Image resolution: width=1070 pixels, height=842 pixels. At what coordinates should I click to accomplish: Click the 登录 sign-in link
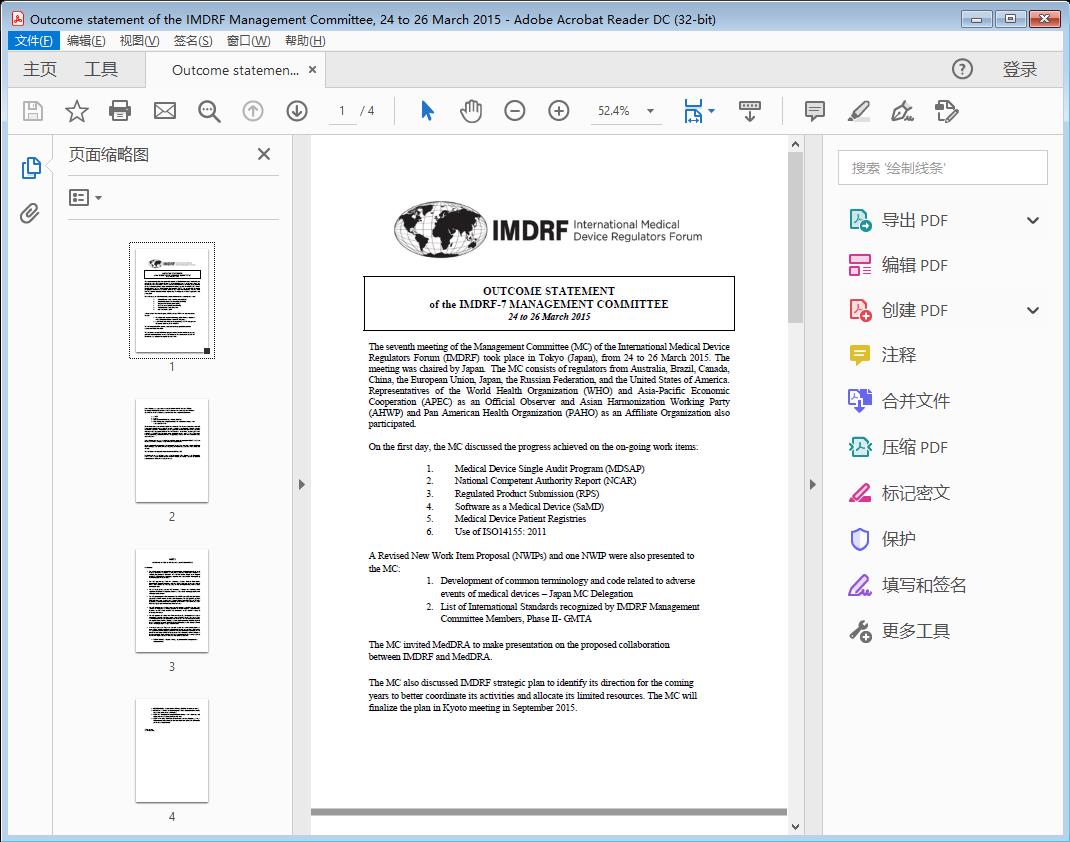[1020, 70]
